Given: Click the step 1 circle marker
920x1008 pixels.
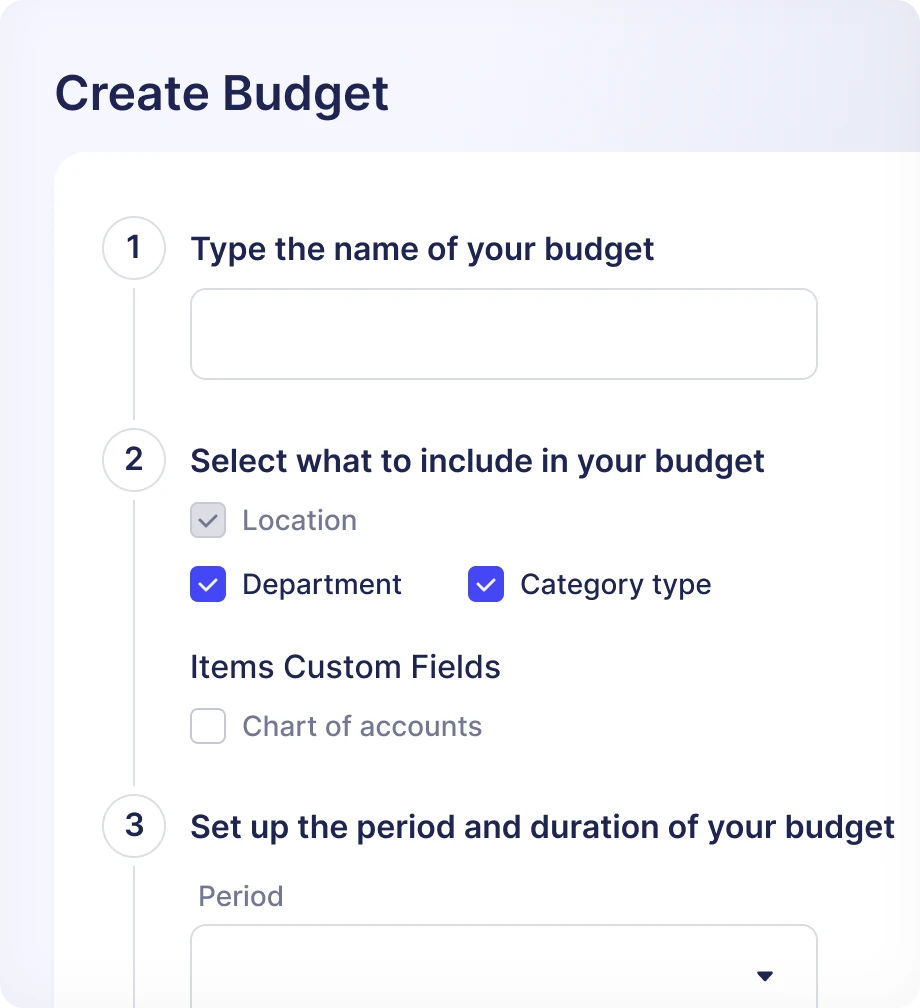Looking at the screenshot, I should coord(134,248).
